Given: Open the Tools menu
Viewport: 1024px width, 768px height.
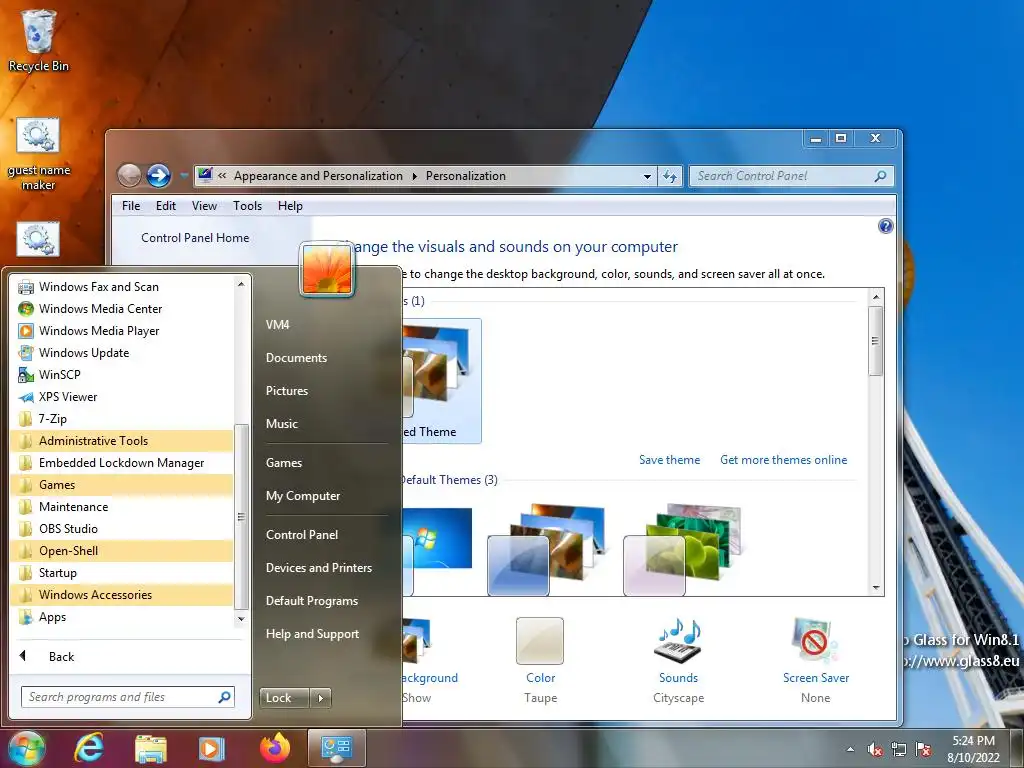Looking at the screenshot, I should point(247,206).
